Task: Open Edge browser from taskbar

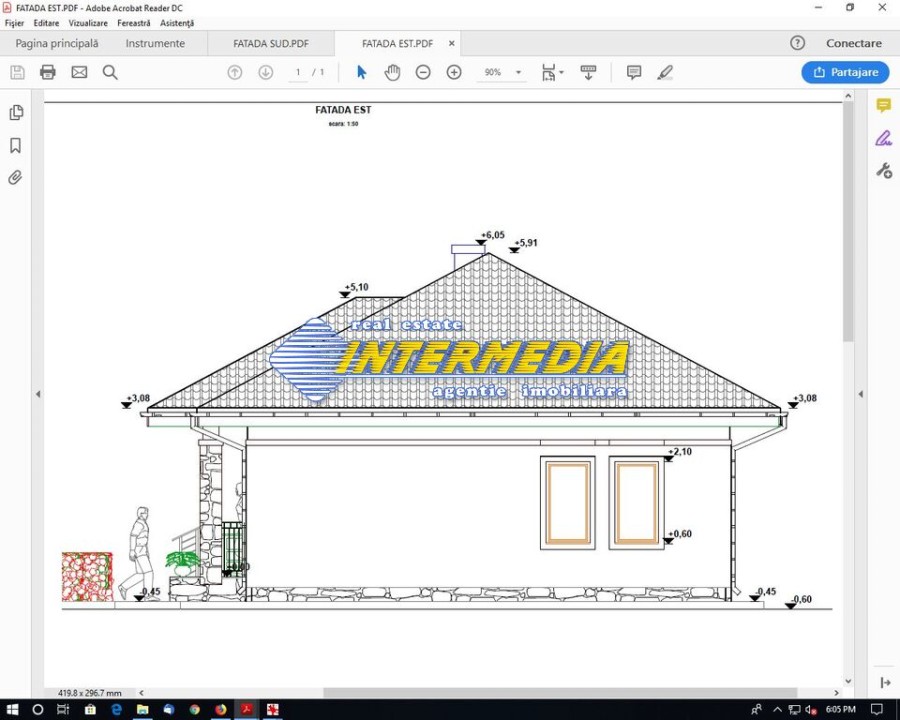Action: pos(117,710)
